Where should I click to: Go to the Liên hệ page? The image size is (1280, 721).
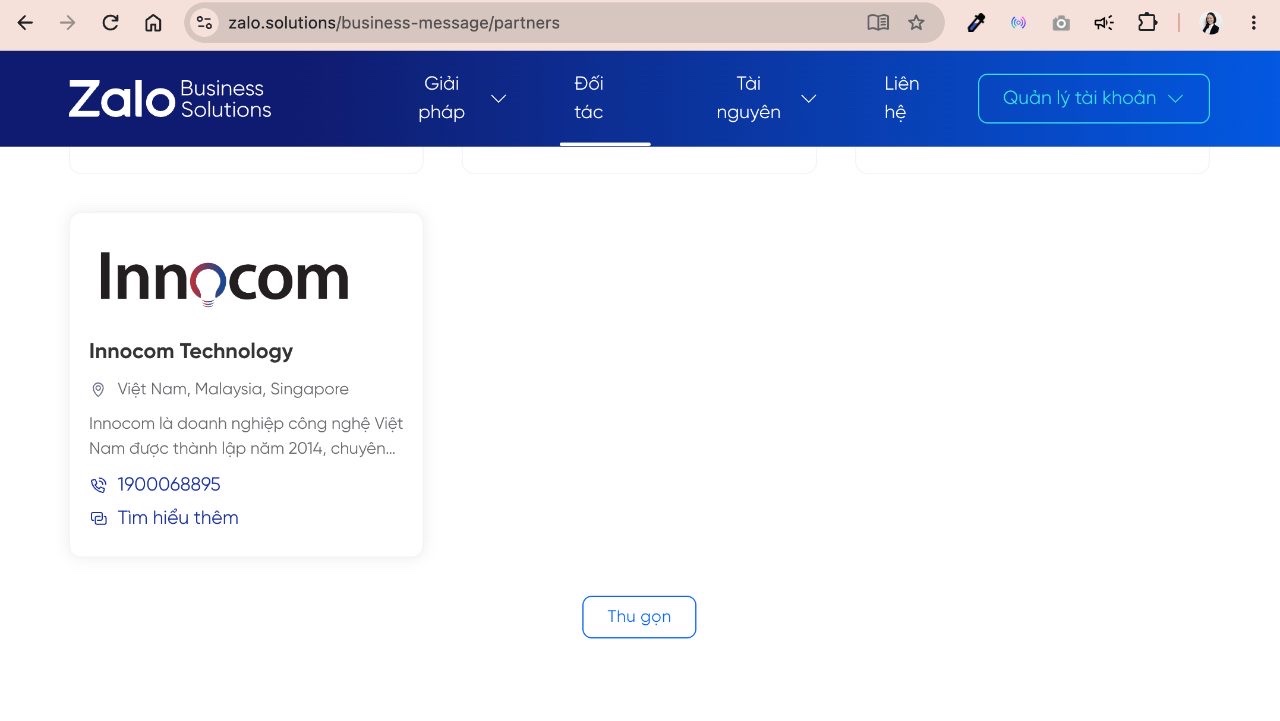[902, 98]
